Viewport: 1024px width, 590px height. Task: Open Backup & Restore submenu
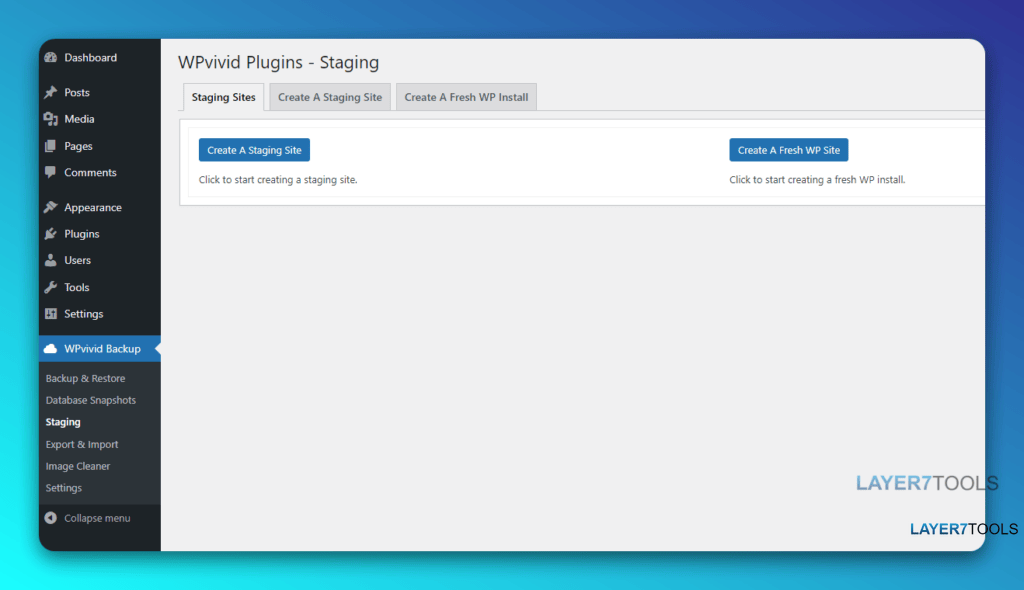85,378
